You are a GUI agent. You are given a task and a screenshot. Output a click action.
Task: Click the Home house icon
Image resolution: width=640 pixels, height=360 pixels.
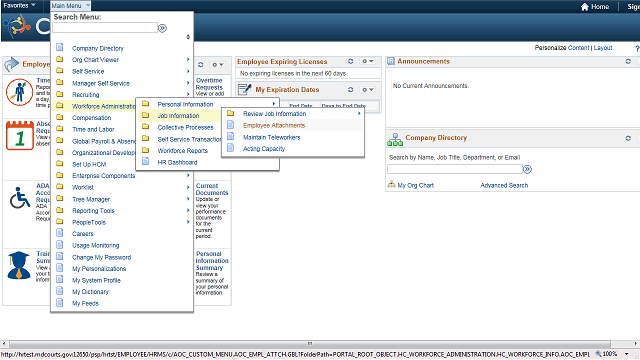584,7
